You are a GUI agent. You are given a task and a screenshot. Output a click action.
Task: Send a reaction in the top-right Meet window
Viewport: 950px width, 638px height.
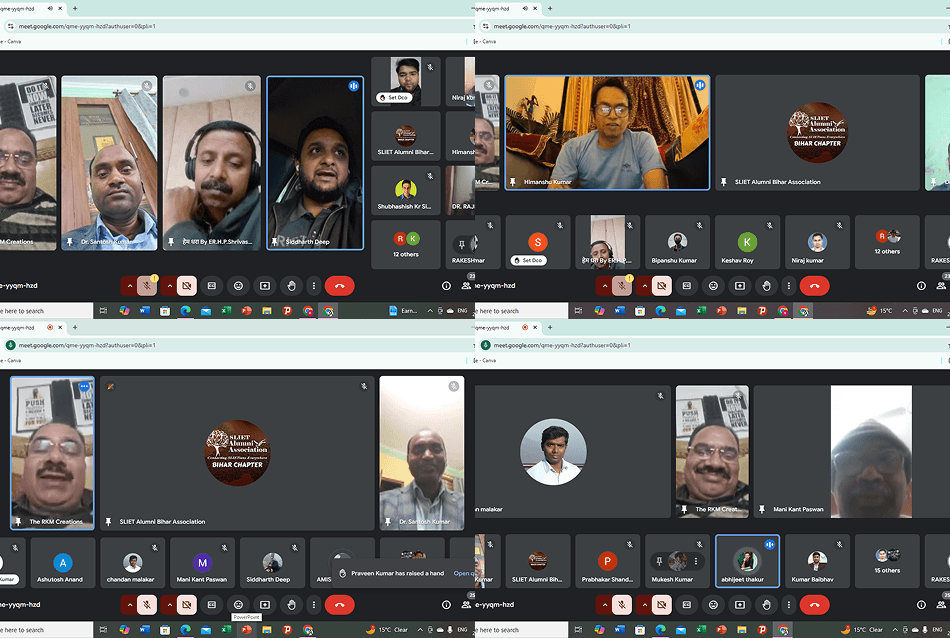pos(713,286)
